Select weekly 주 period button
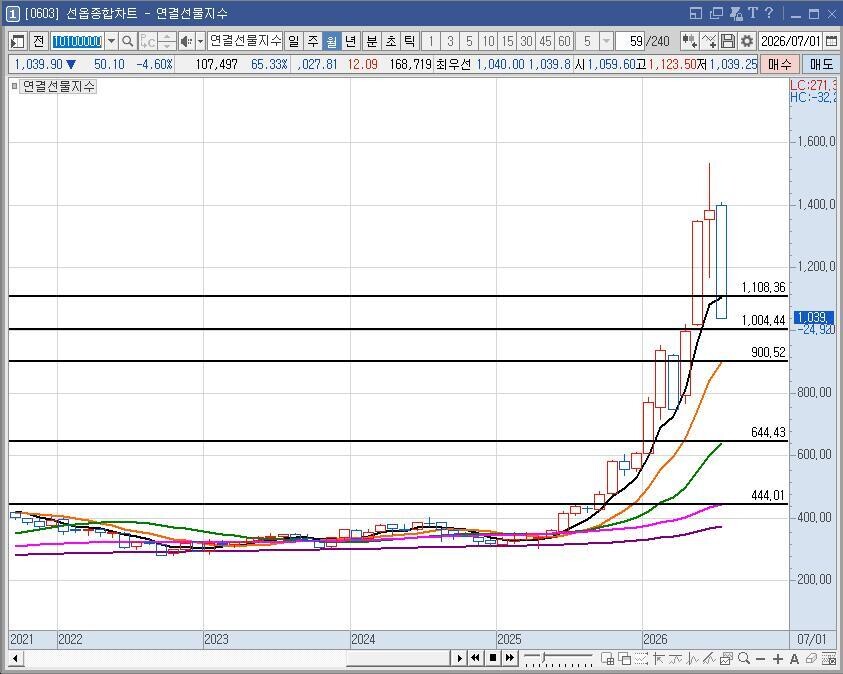The image size is (843, 674). 313,41
